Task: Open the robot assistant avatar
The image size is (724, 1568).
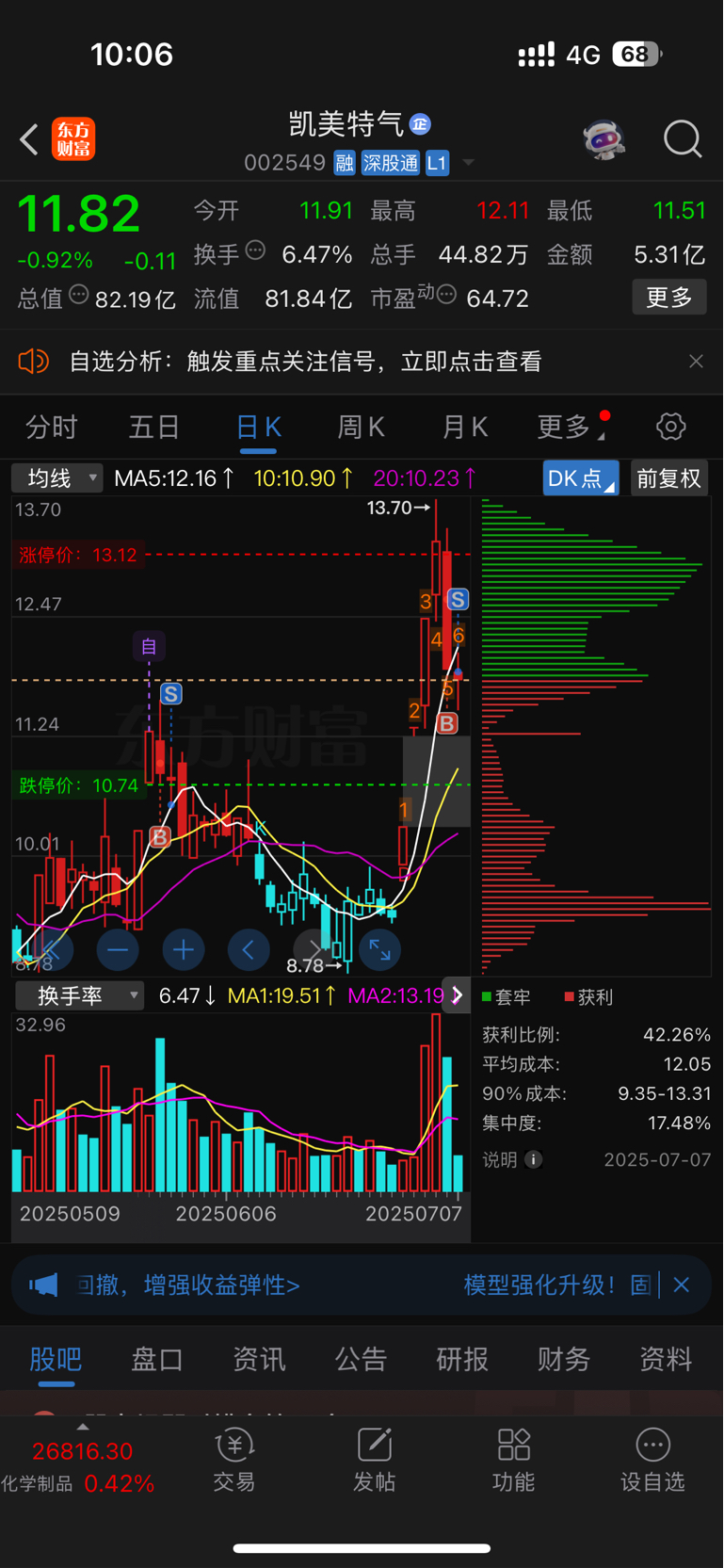Action: pyautogui.click(x=603, y=139)
